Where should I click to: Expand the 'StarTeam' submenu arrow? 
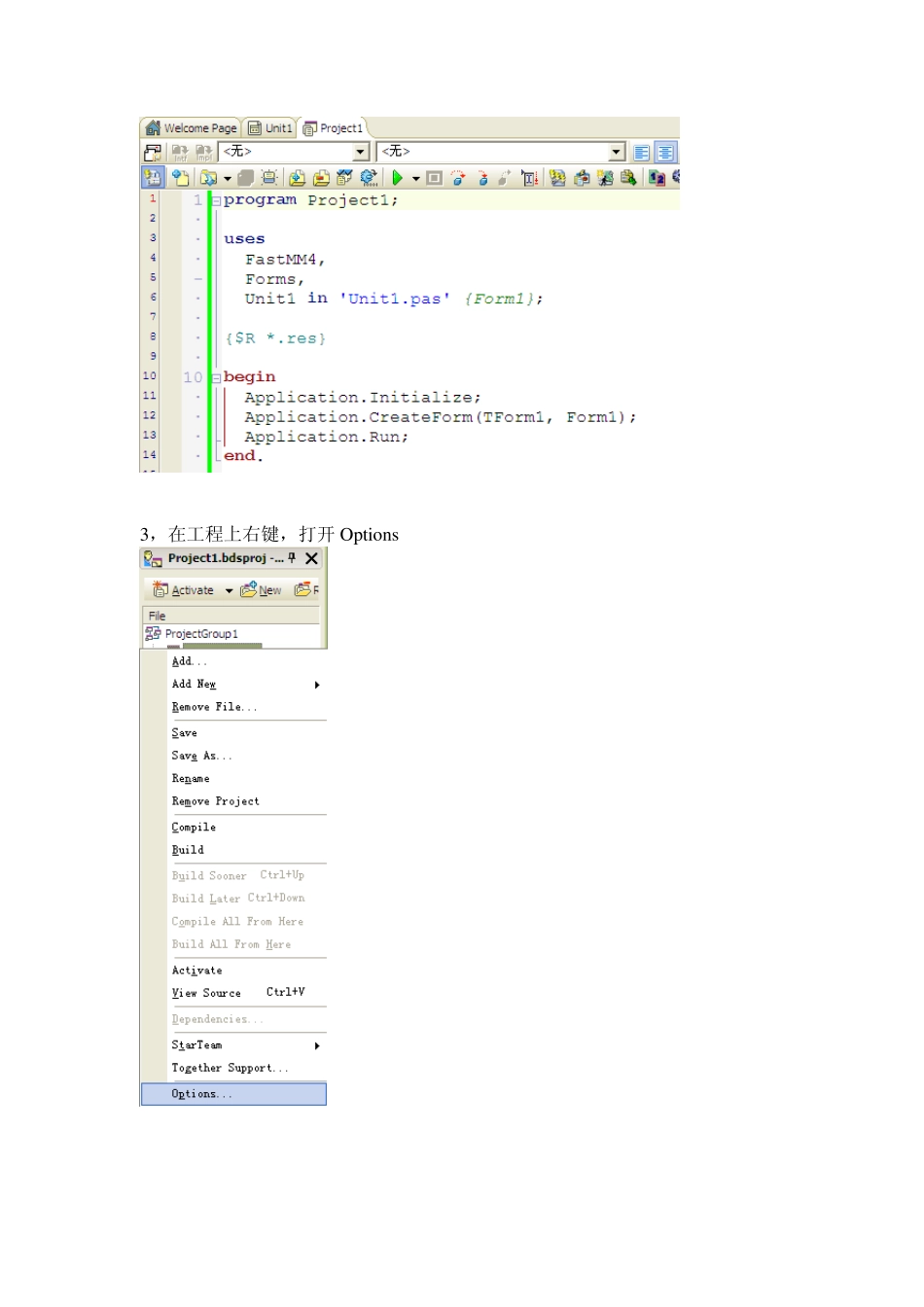[317, 1045]
